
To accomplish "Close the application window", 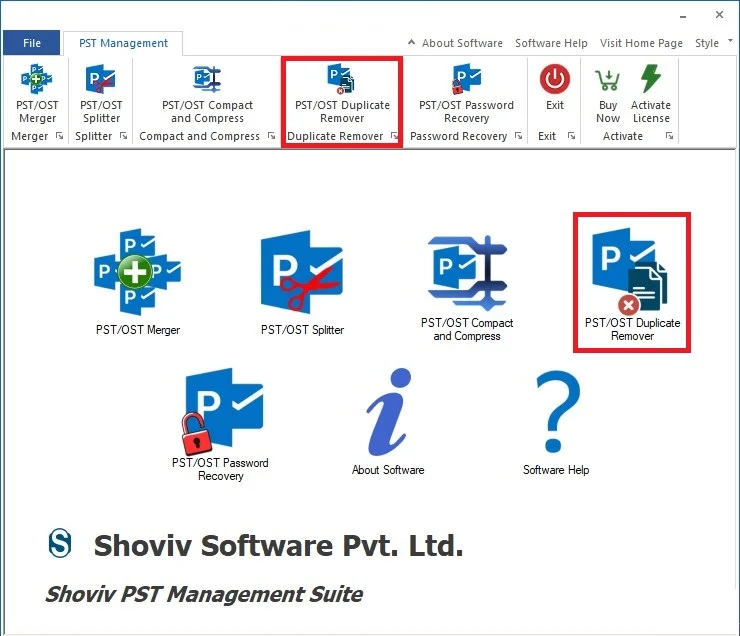I will 719,15.
